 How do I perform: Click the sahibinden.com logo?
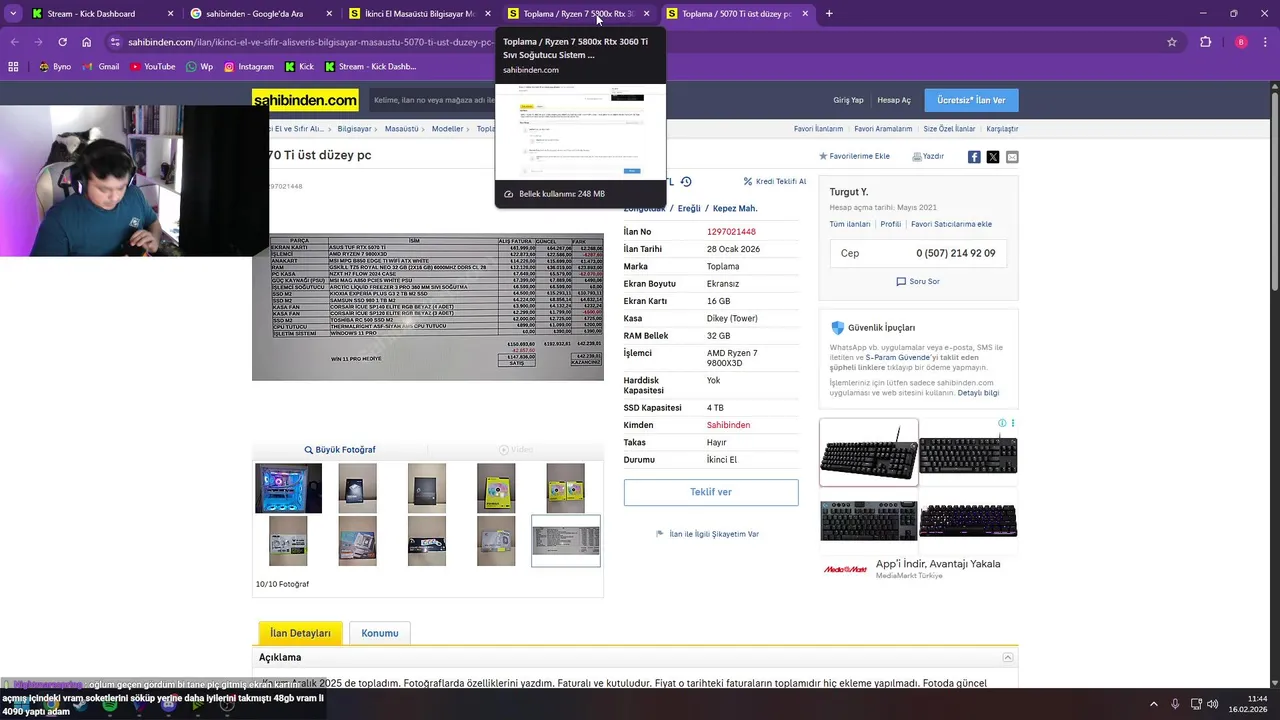[305, 100]
